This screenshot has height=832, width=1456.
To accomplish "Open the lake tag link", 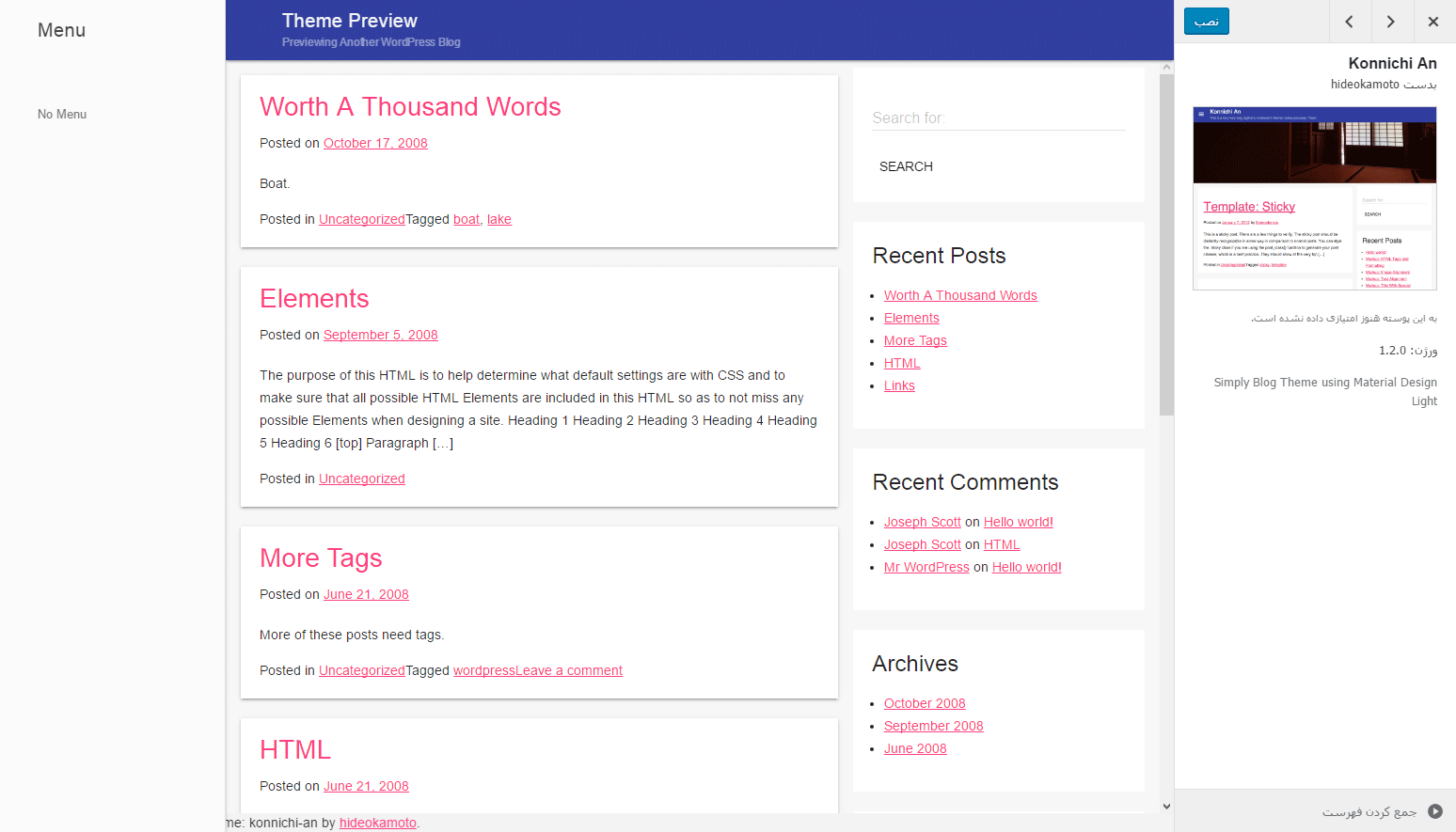I will coord(499,219).
